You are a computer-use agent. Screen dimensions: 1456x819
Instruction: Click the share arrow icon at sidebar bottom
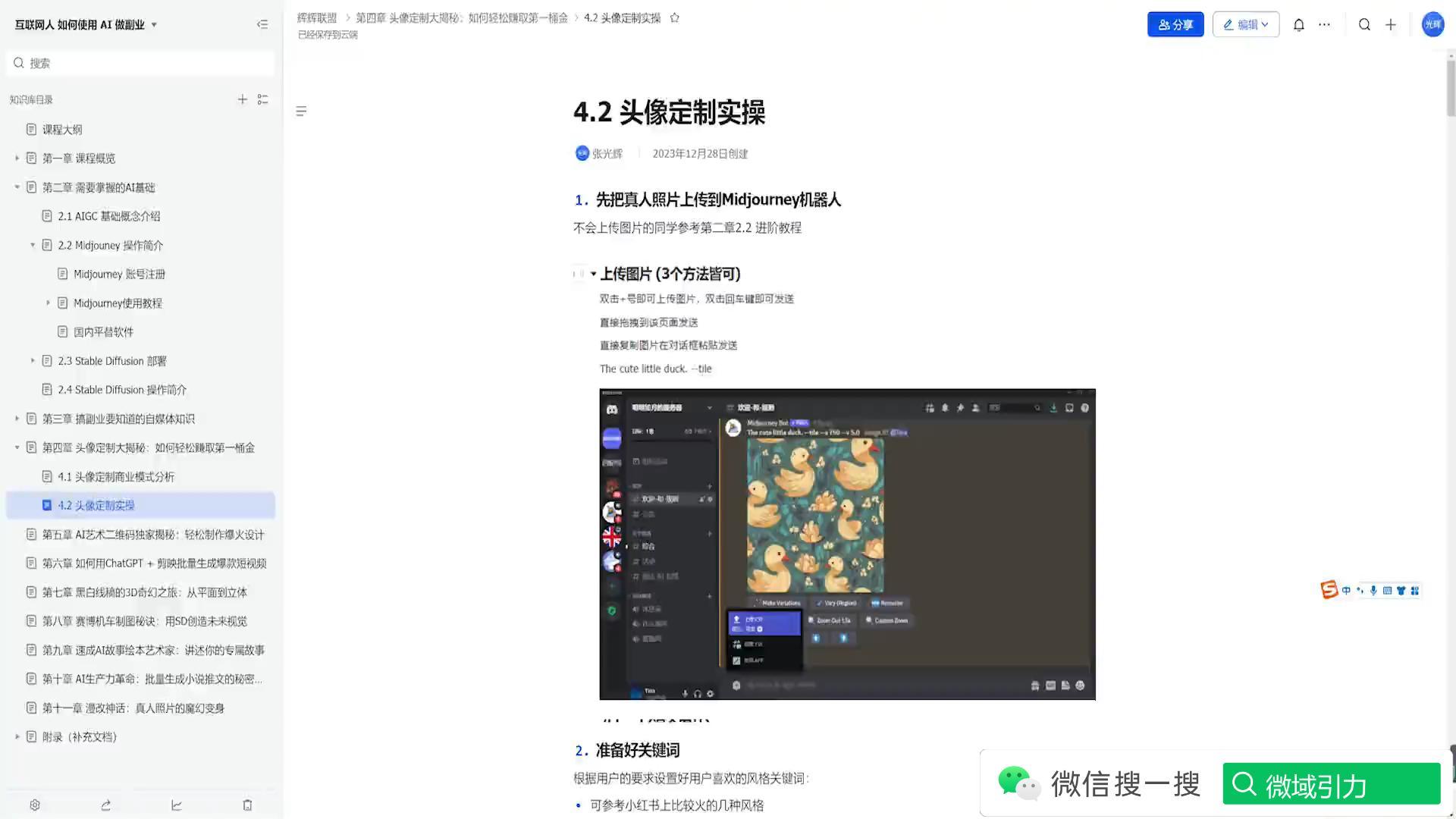pyautogui.click(x=106, y=805)
